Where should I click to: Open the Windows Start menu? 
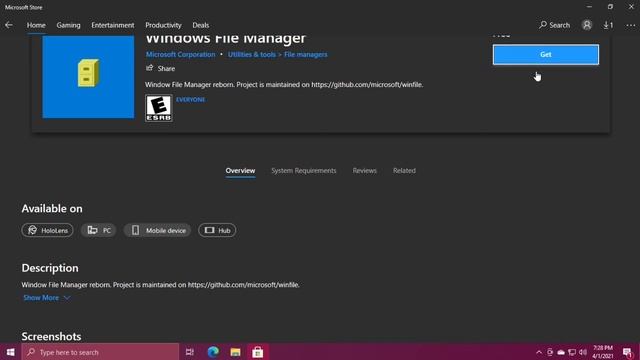(10, 352)
